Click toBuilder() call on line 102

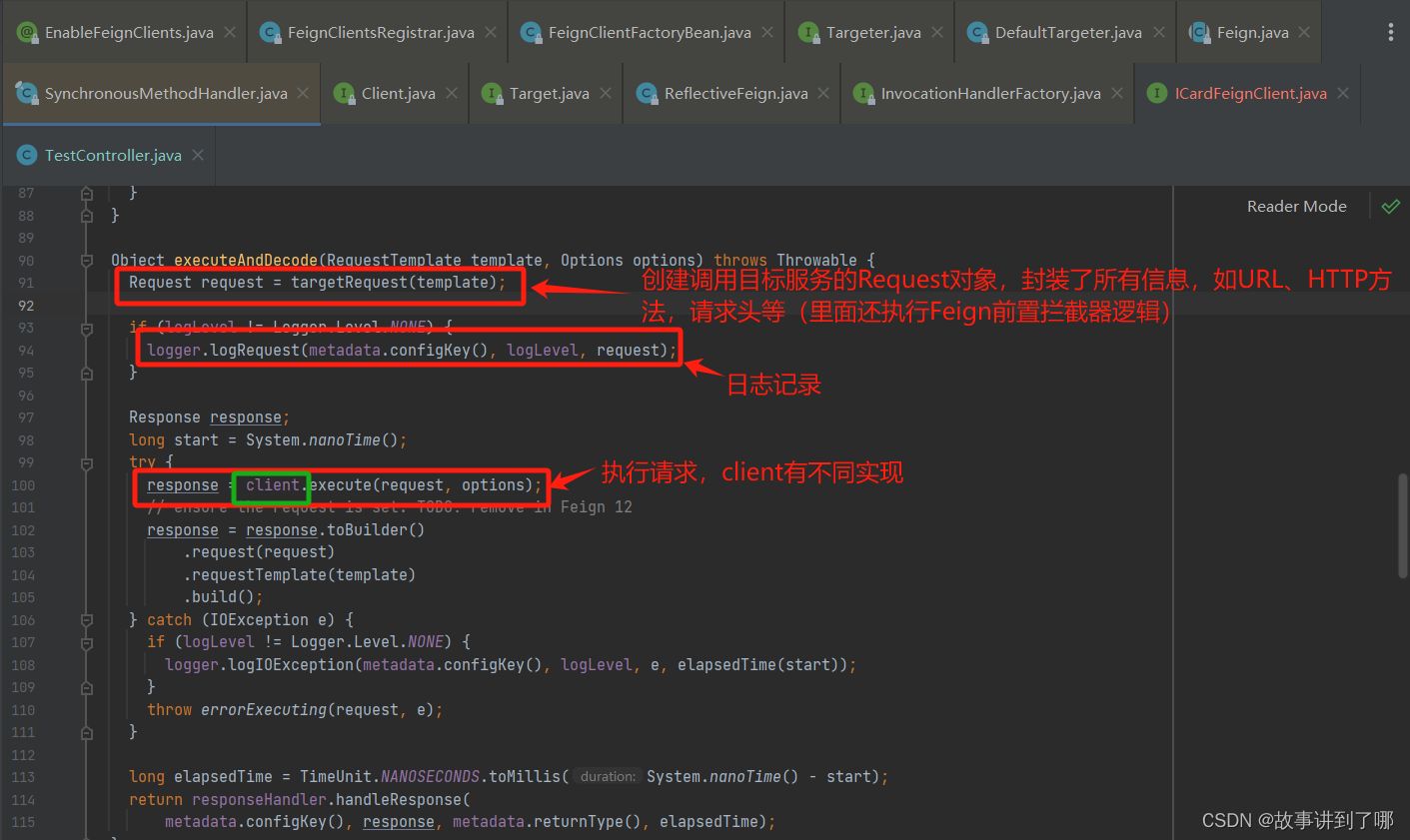(376, 530)
